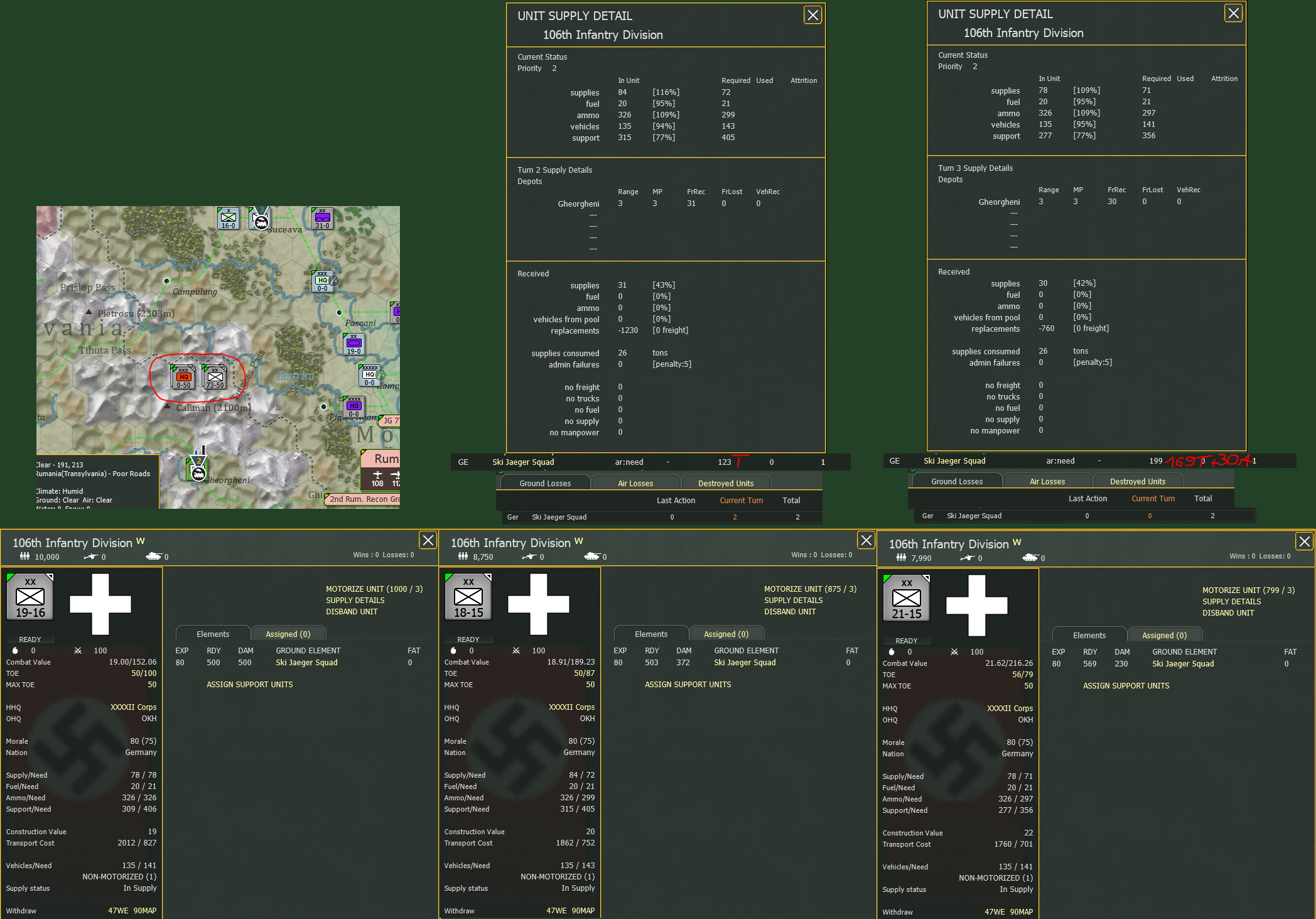Image resolution: width=1316 pixels, height=919 pixels.
Task: Click SUPPLY DETAILS link in middle panel
Action: 793,600
